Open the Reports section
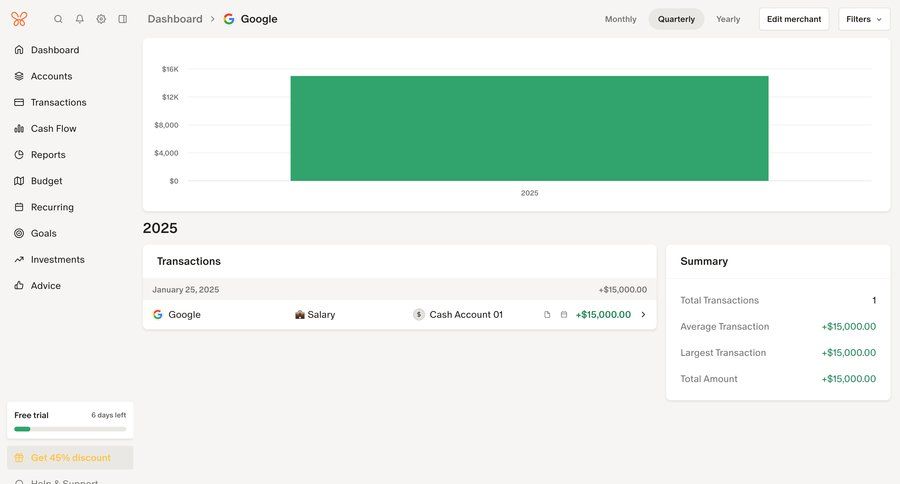 click(48, 154)
